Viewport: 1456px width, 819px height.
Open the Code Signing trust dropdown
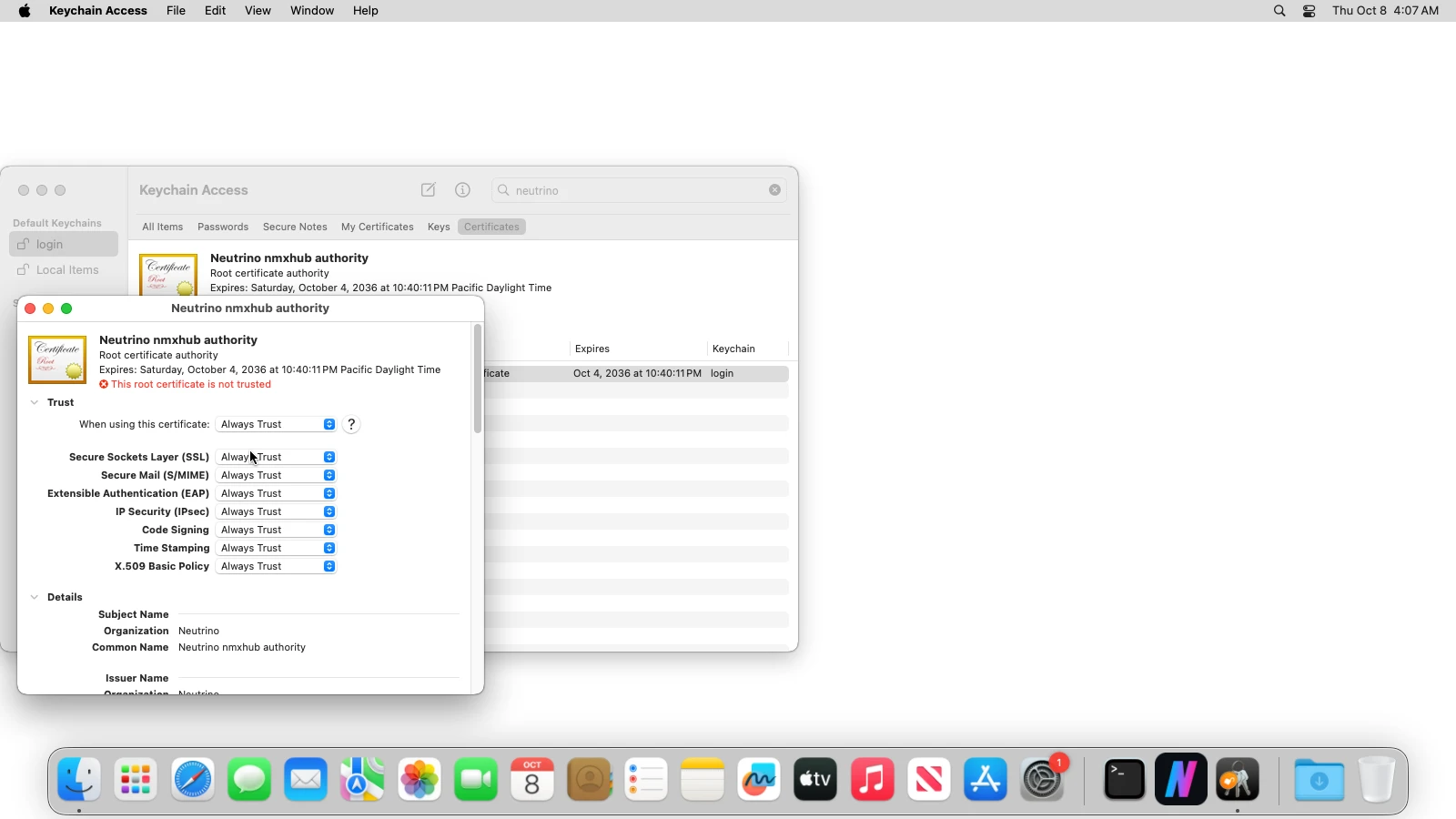click(277, 530)
